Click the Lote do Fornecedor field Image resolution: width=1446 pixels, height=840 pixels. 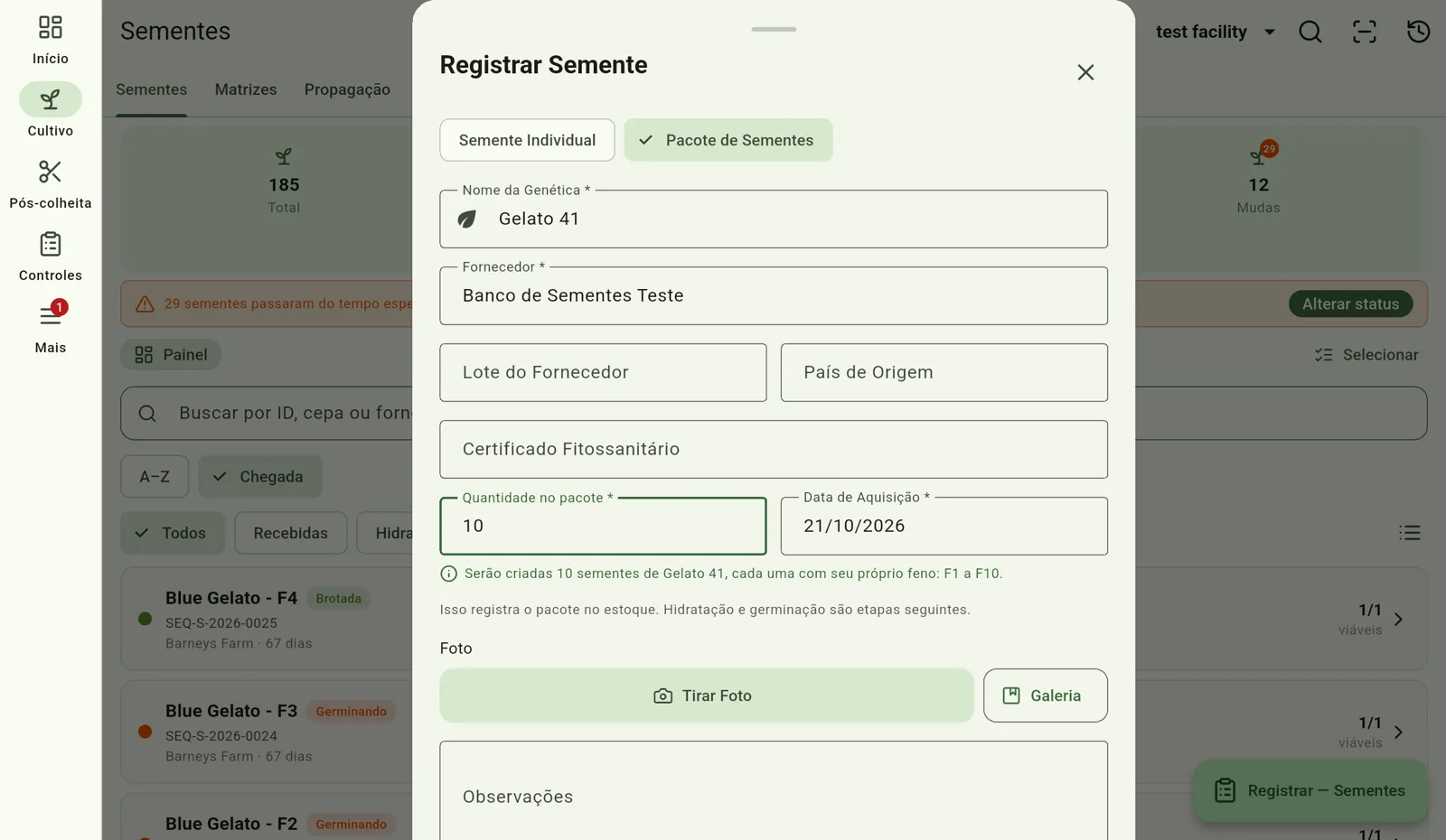603,372
